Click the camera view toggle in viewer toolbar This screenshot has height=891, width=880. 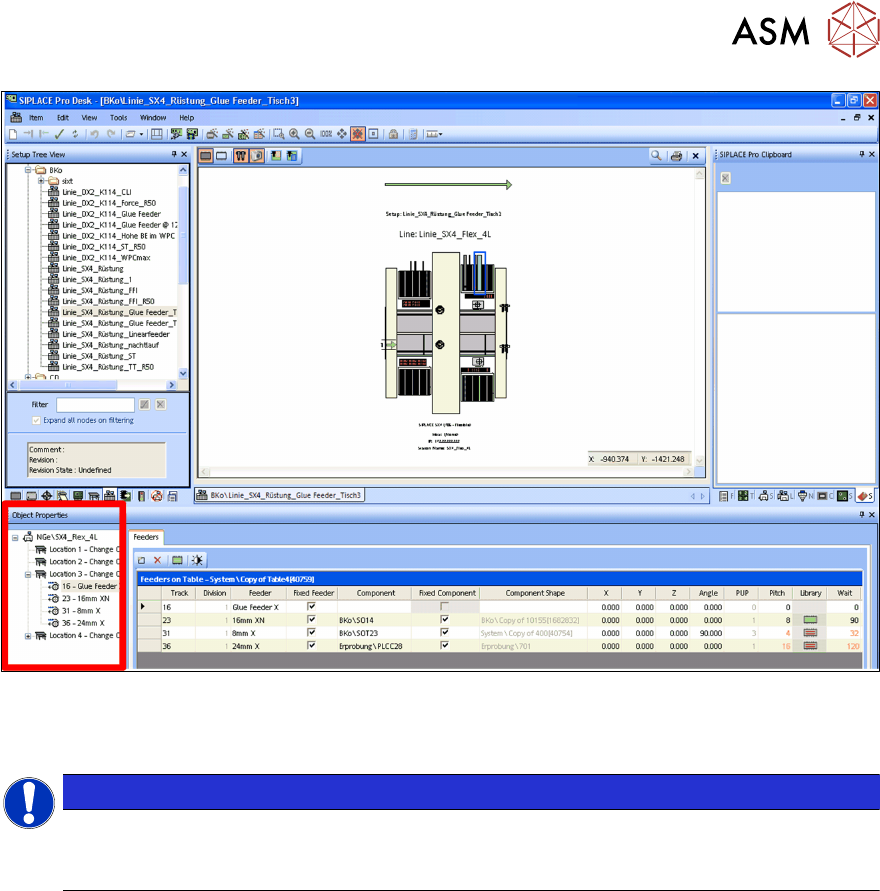point(257,156)
